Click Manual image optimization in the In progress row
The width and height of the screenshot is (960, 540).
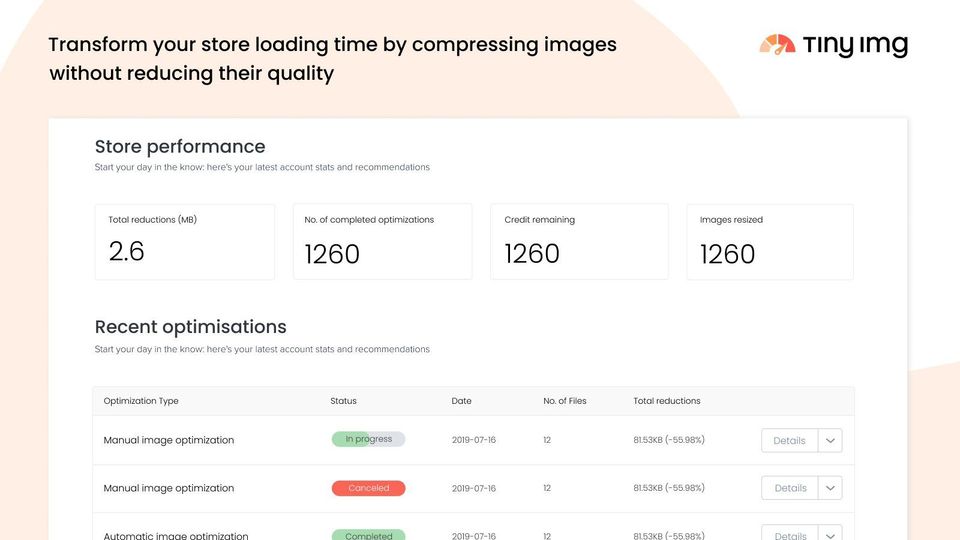tap(169, 440)
